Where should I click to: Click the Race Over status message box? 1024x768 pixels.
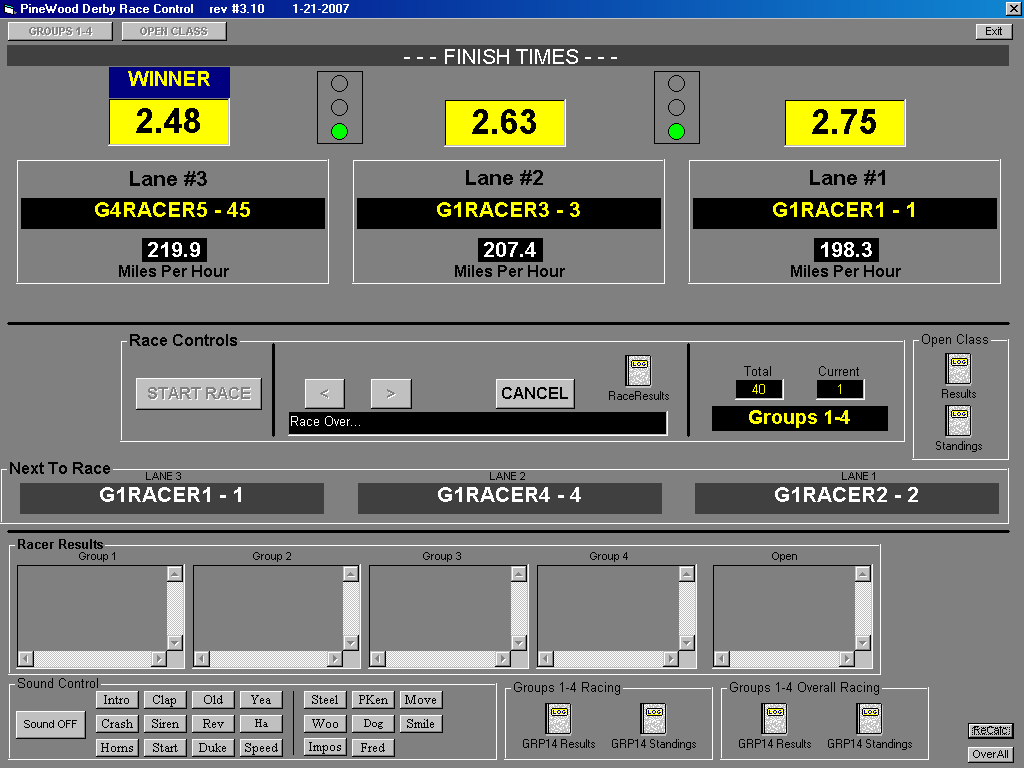(x=477, y=423)
